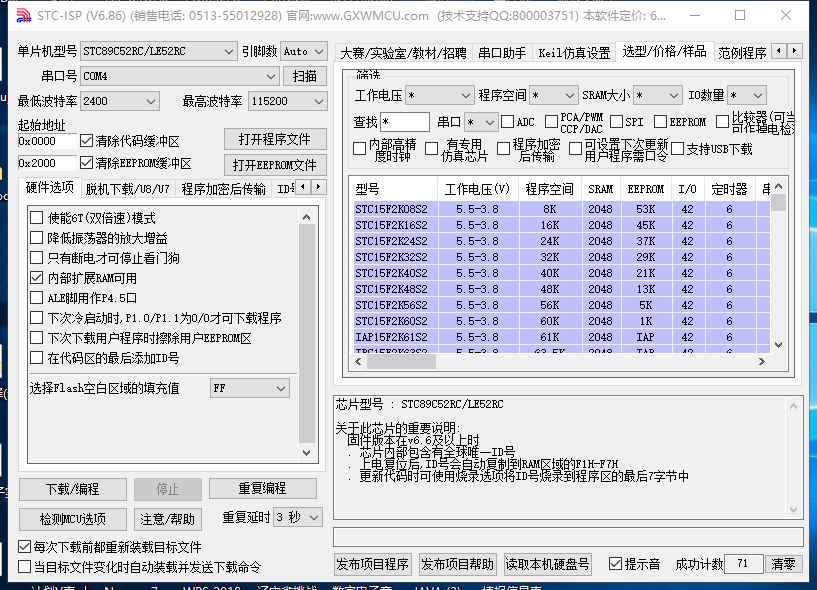Switch to 范例程序 tab
The image size is (817, 590).
coord(742,53)
